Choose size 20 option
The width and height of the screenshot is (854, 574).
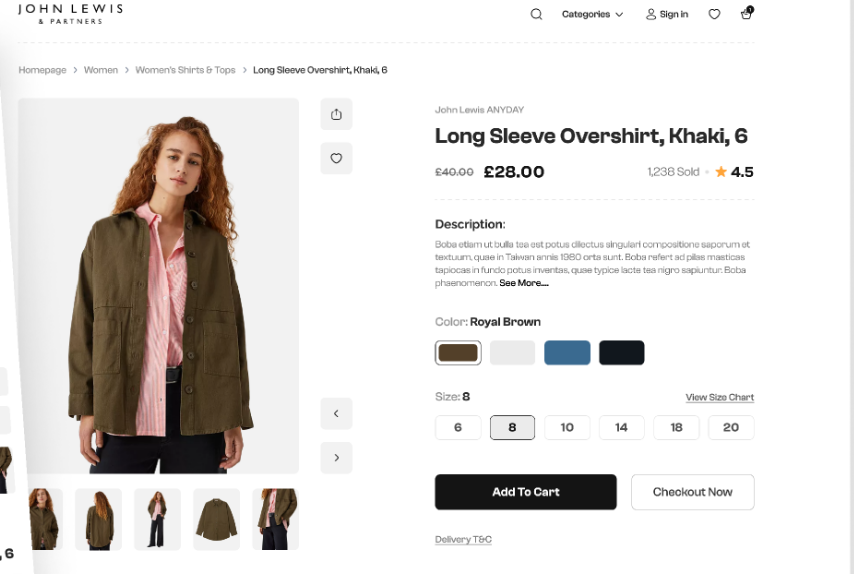(731, 428)
